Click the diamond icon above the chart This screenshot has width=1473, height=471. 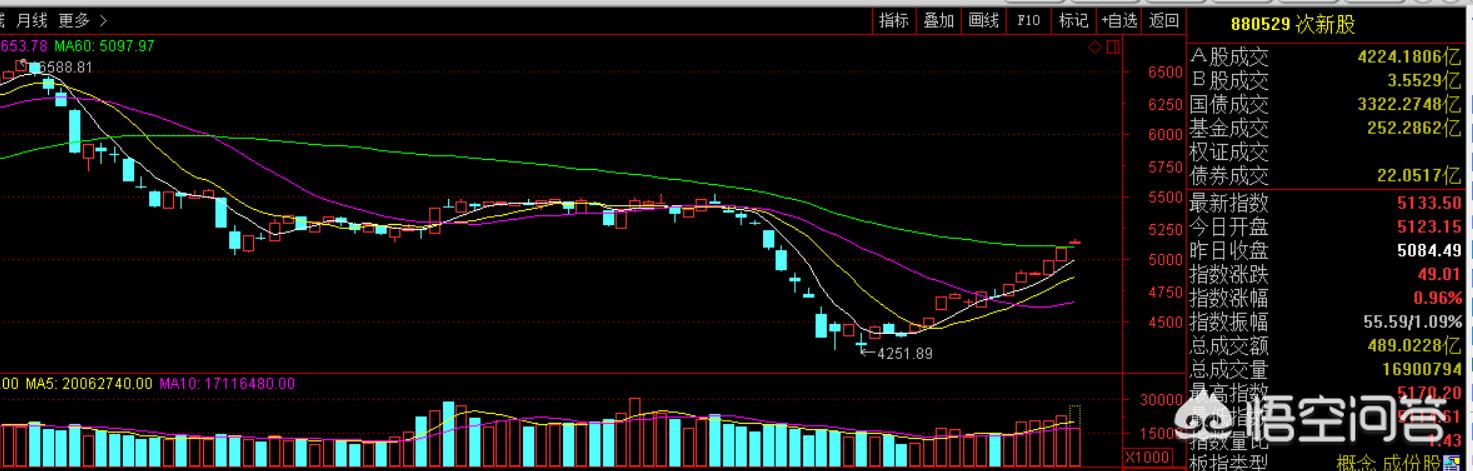[x=1094, y=47]
